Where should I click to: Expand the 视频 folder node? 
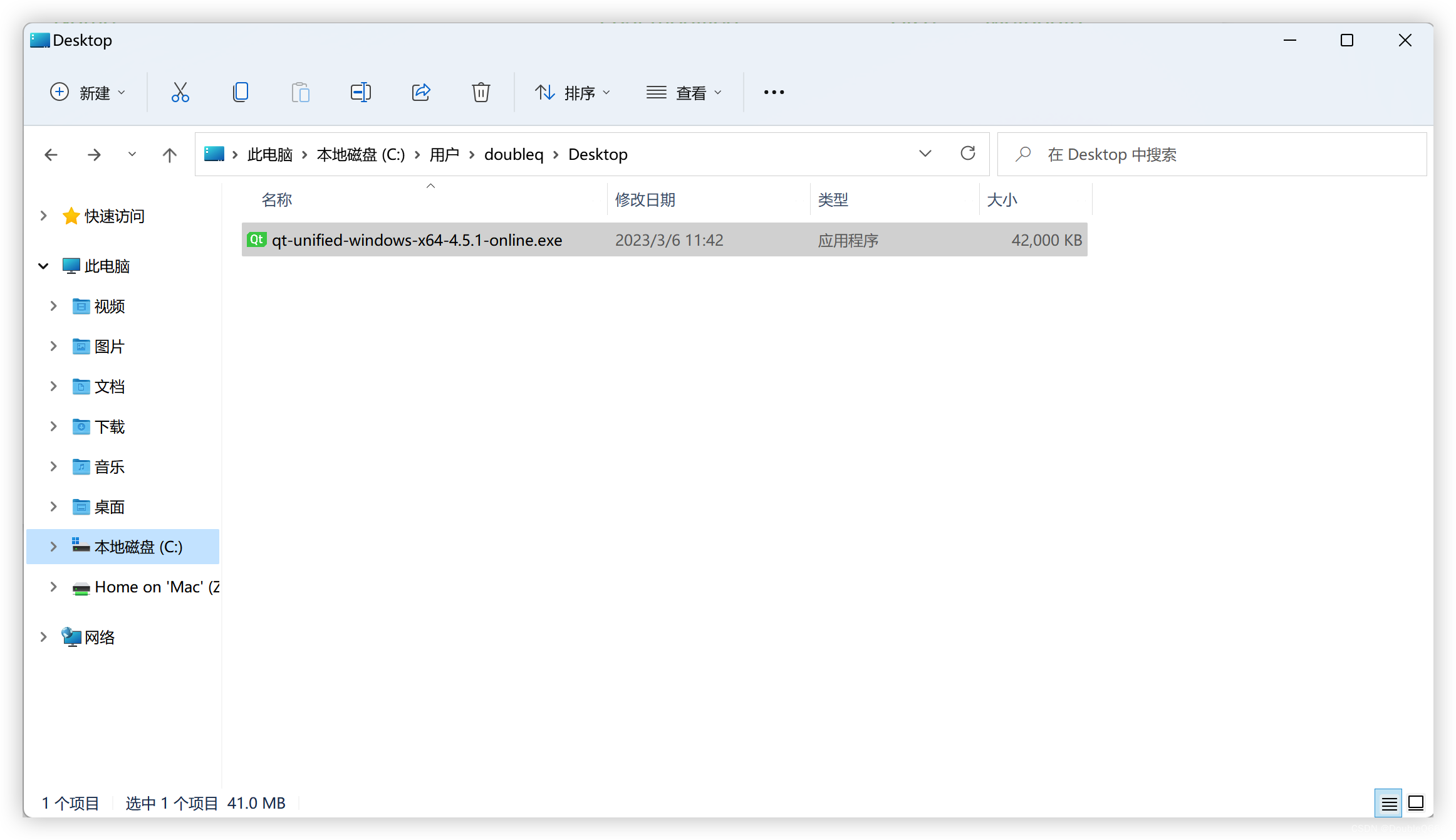(x=53, y=306)
